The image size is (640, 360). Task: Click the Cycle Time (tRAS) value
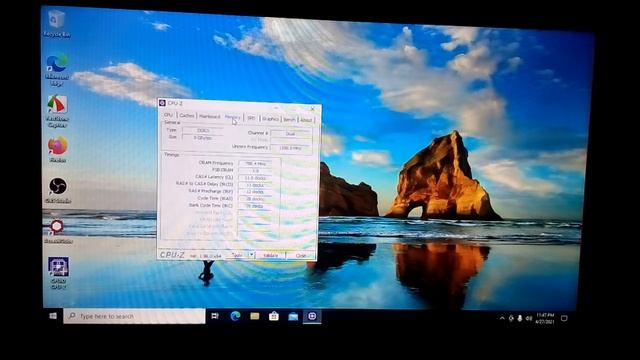coord(255,199)
